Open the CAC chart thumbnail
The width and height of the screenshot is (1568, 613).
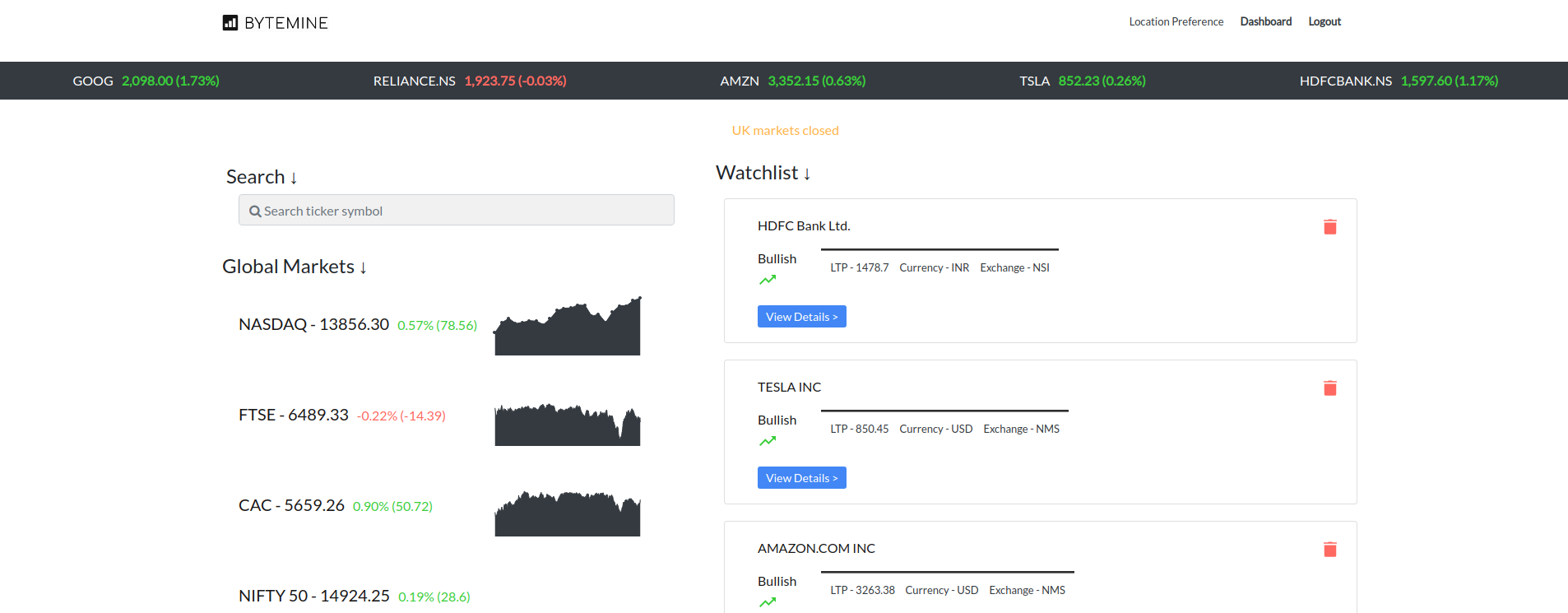(567, 513)
